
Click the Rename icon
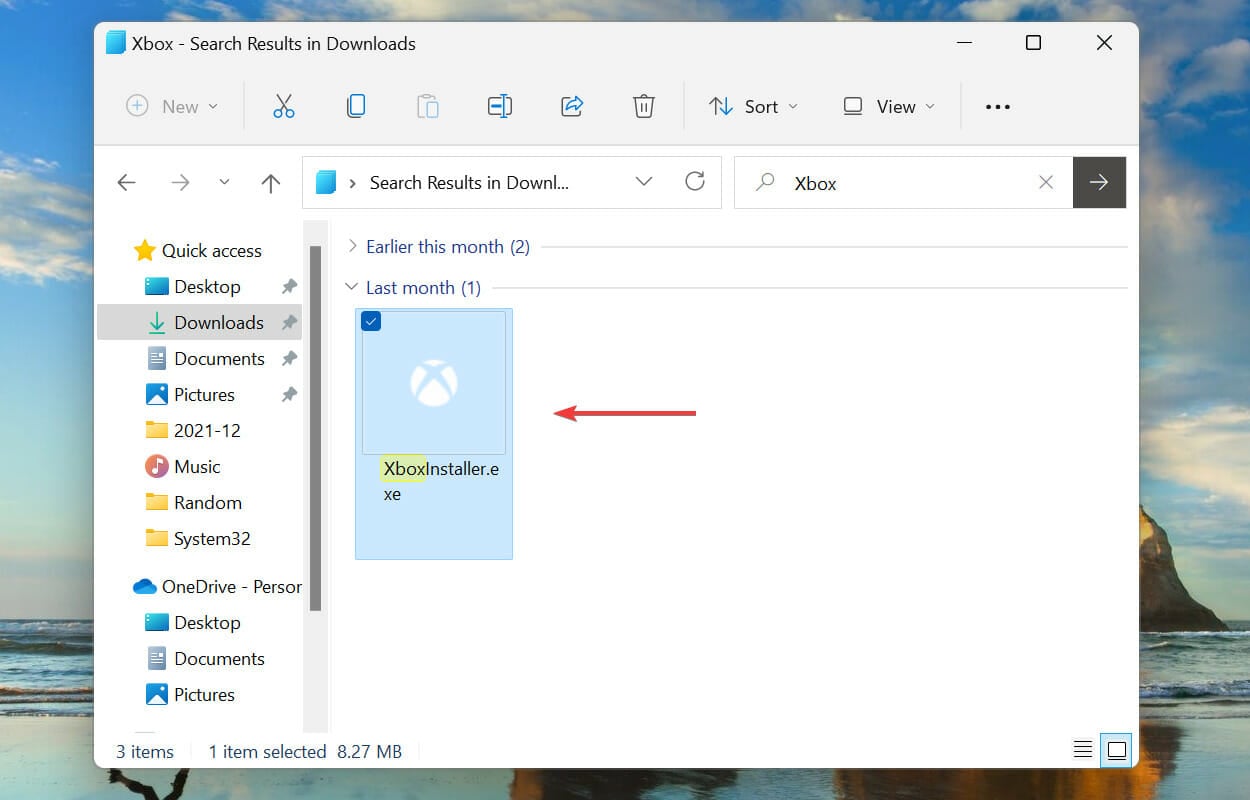point(500,106)
